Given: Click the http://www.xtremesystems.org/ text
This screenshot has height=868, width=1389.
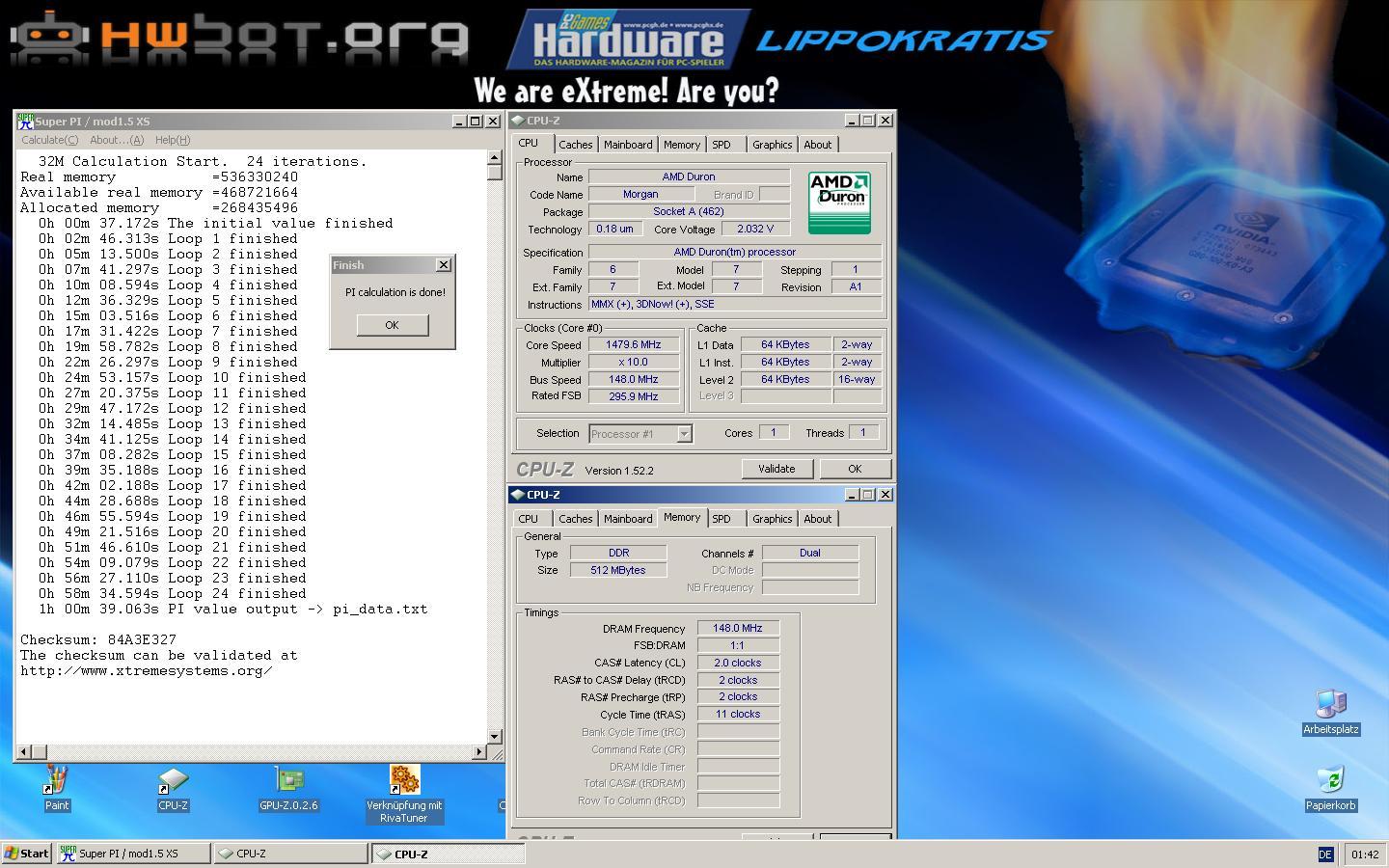Looking at the screenshot, I should 147,670.
